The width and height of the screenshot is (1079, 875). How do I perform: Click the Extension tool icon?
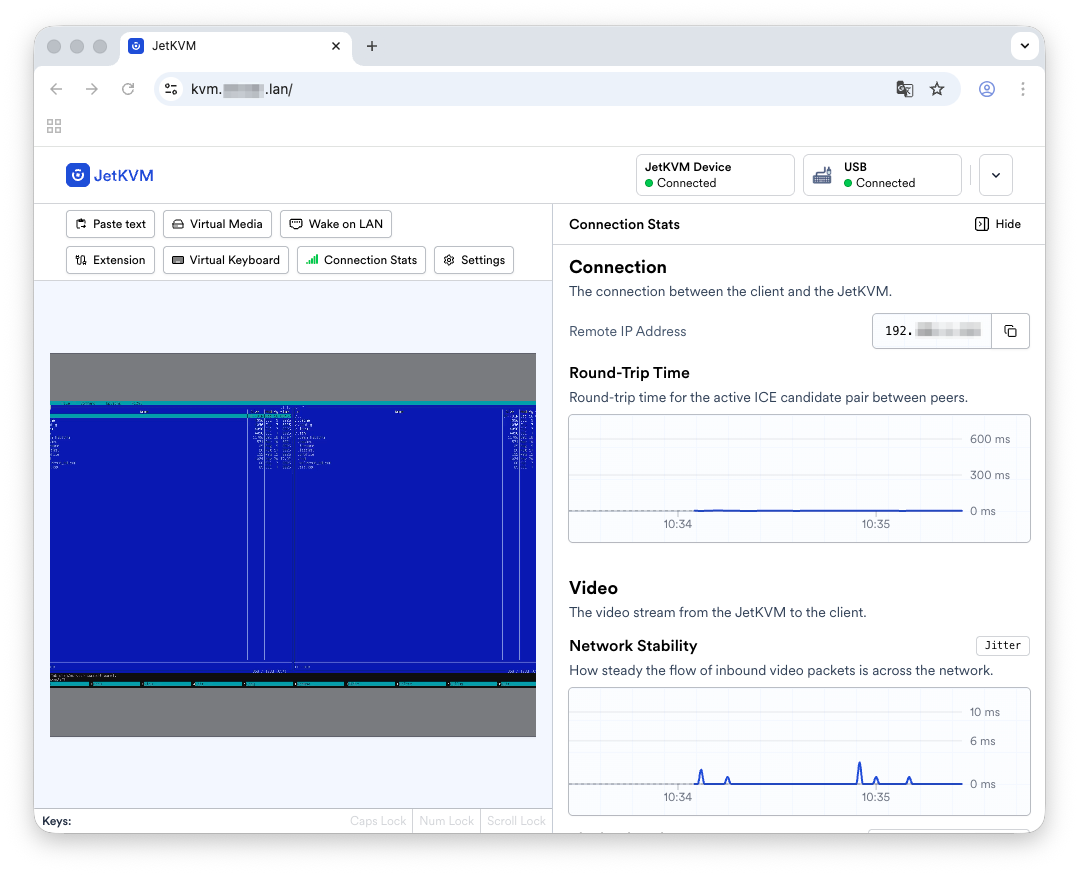click(81, 260)
